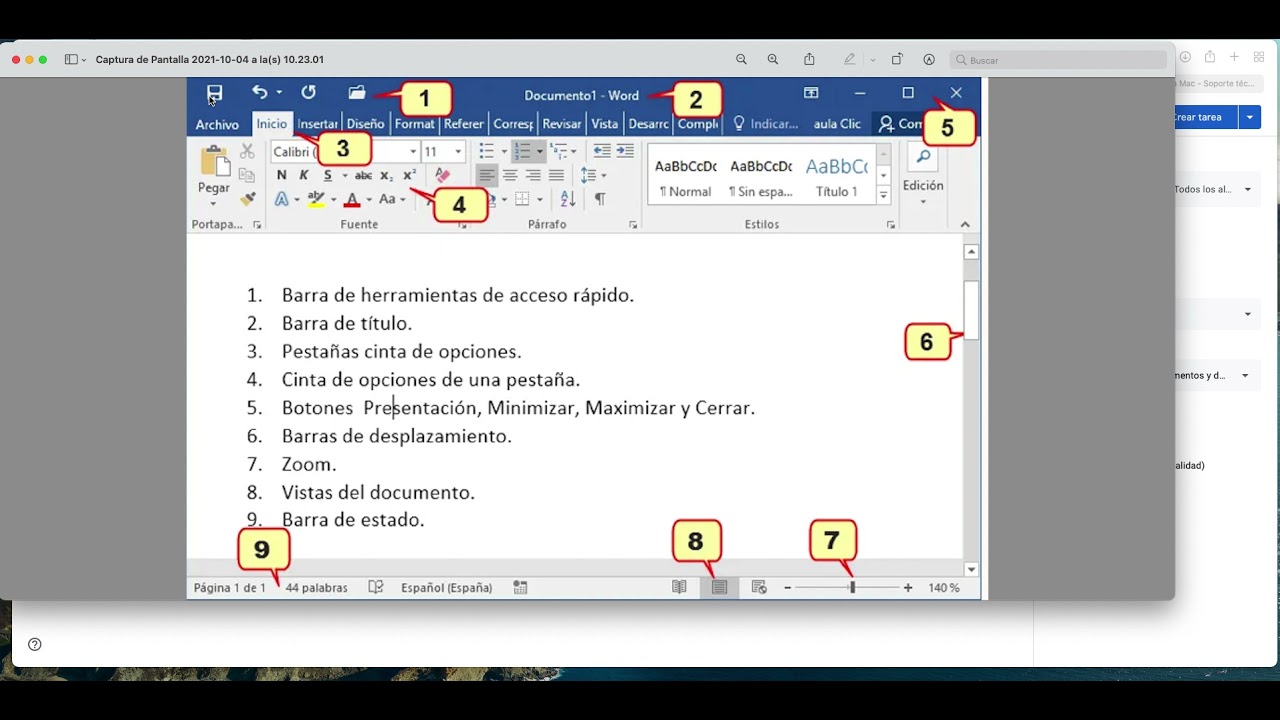Image resolution: width=1280 pixels, height=720 pixels.
Task: Toggle underline S formatting button
Action: [327, 175]
